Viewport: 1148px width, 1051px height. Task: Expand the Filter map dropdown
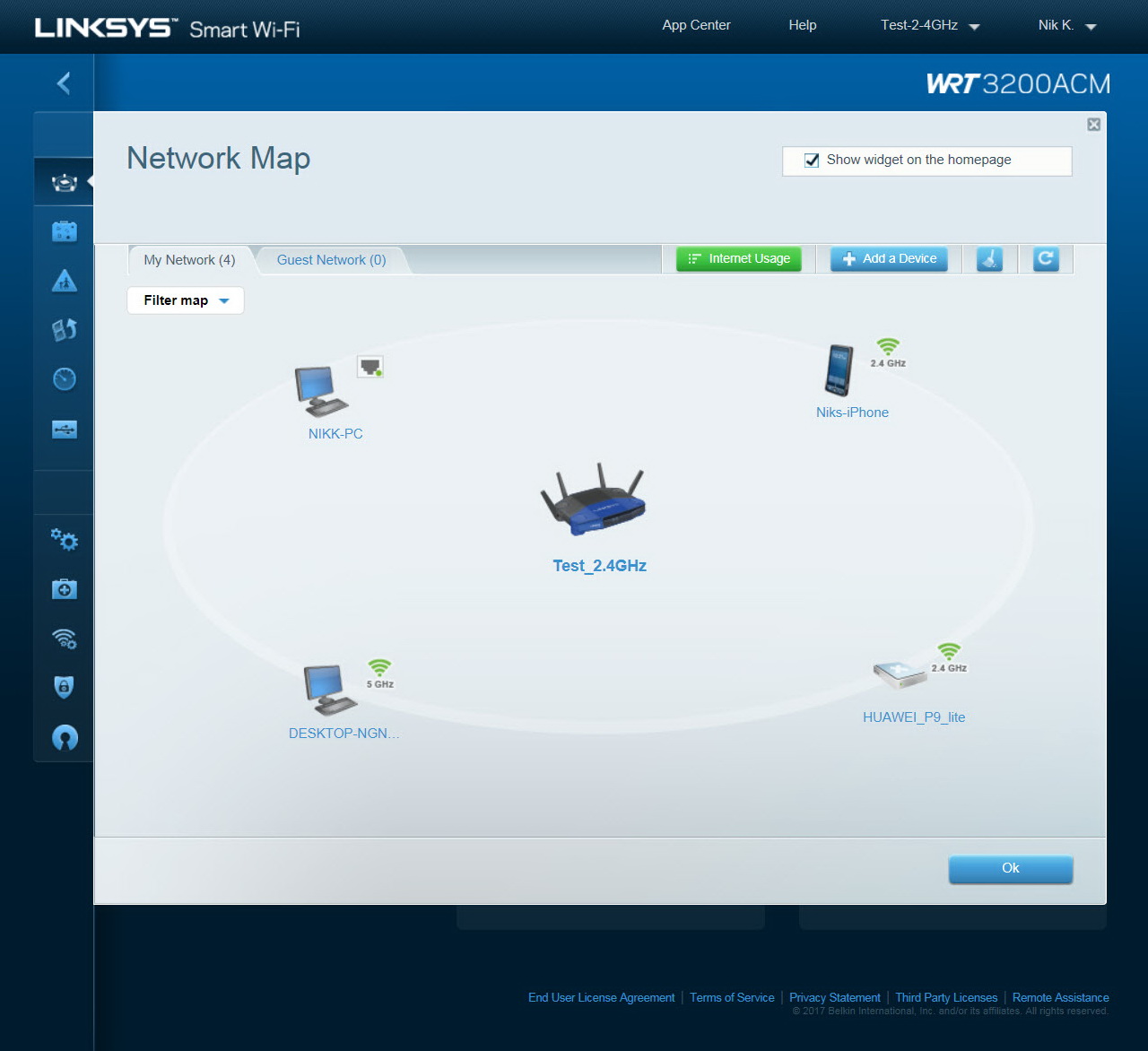pos(186,300)
